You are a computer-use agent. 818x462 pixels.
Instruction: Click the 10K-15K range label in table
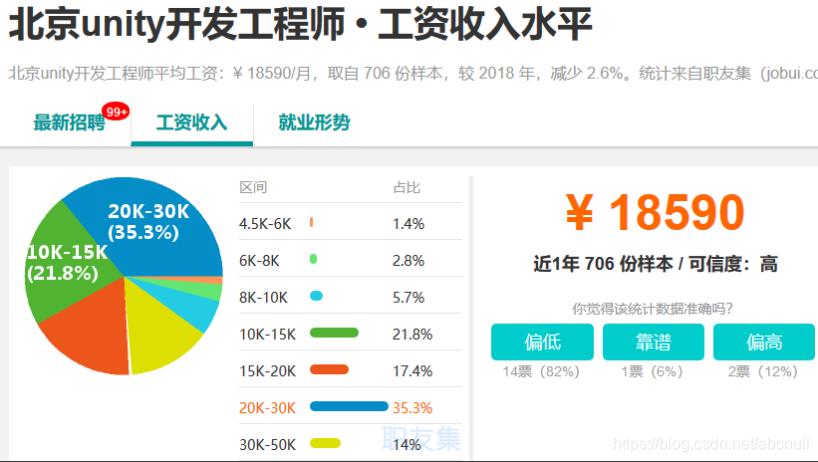pos(267,334)
